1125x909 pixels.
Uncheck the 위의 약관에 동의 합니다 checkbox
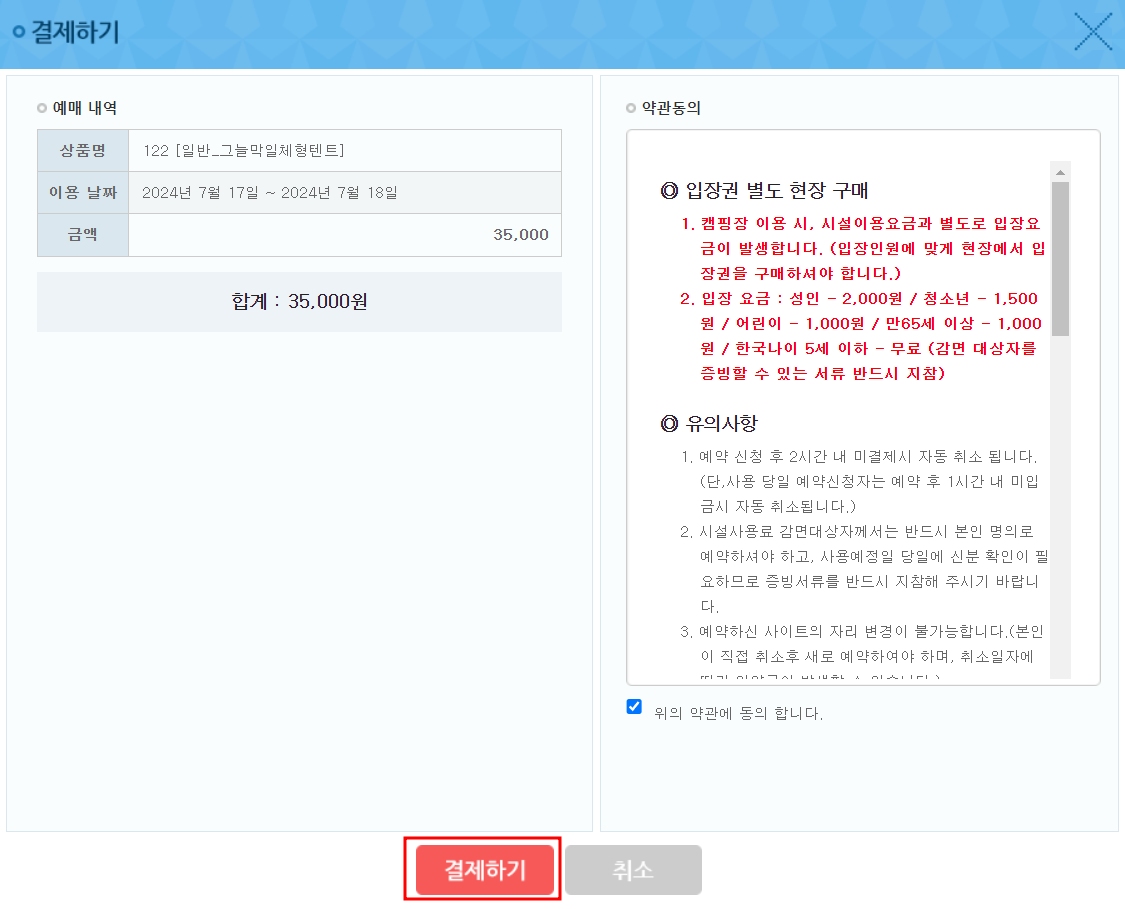coord(634,707)
